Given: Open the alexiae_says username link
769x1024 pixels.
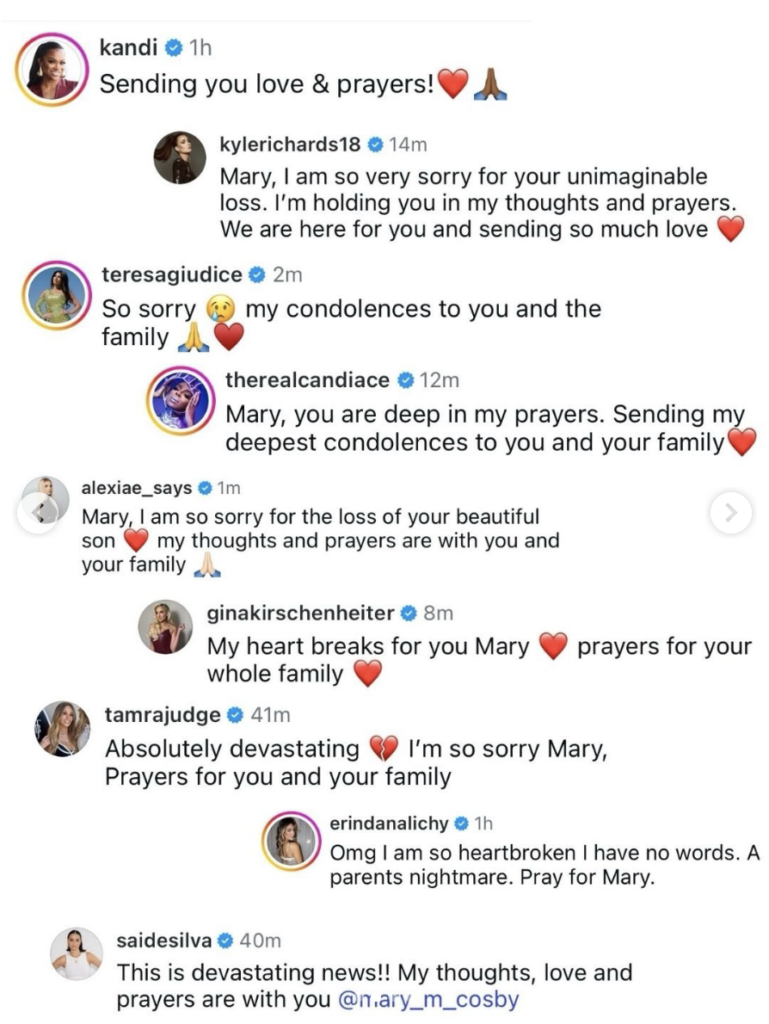Looking at the screenshot, I should point(137,488).
